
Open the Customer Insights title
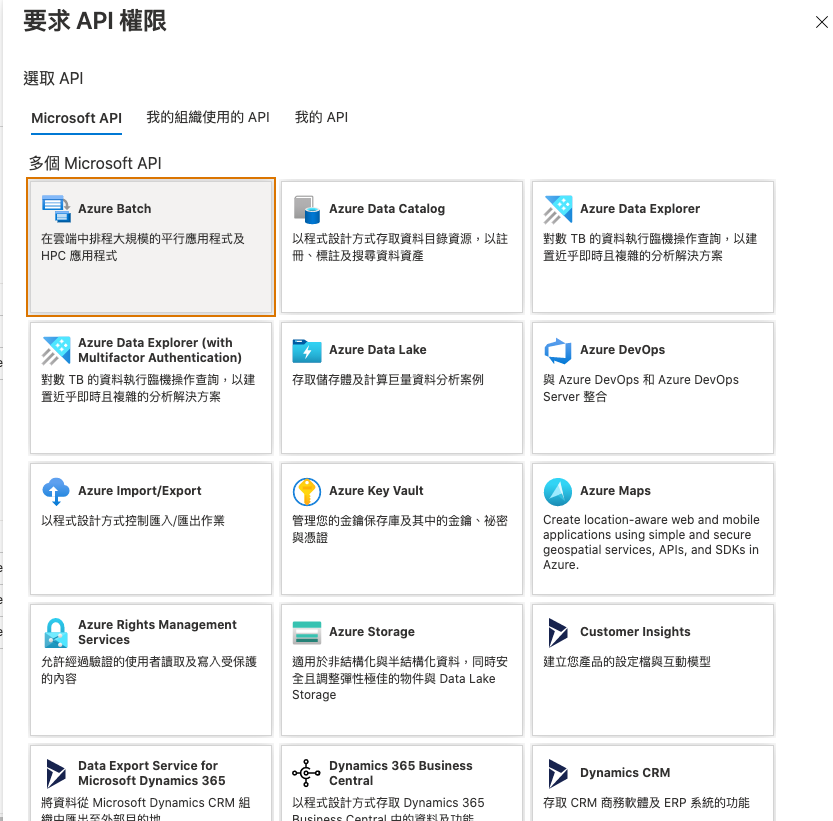(635, 631)
